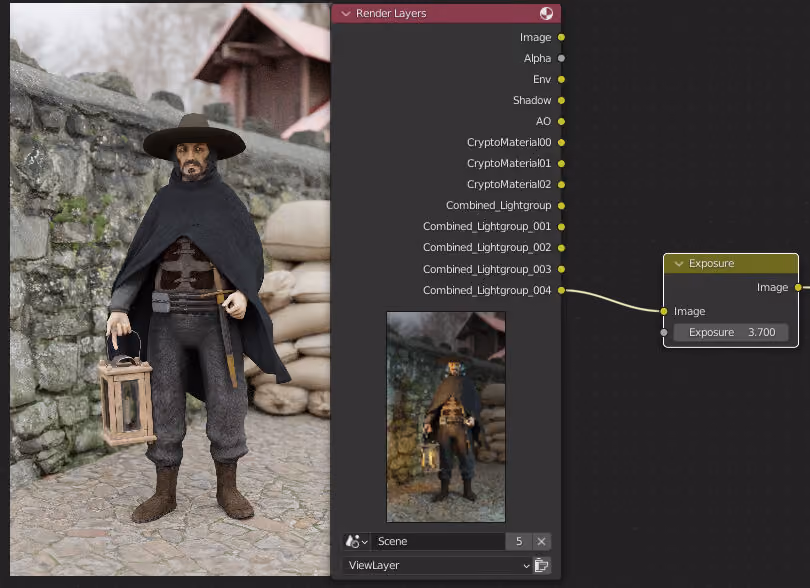Click the Image output socket of Render Layers

point(562,37)
